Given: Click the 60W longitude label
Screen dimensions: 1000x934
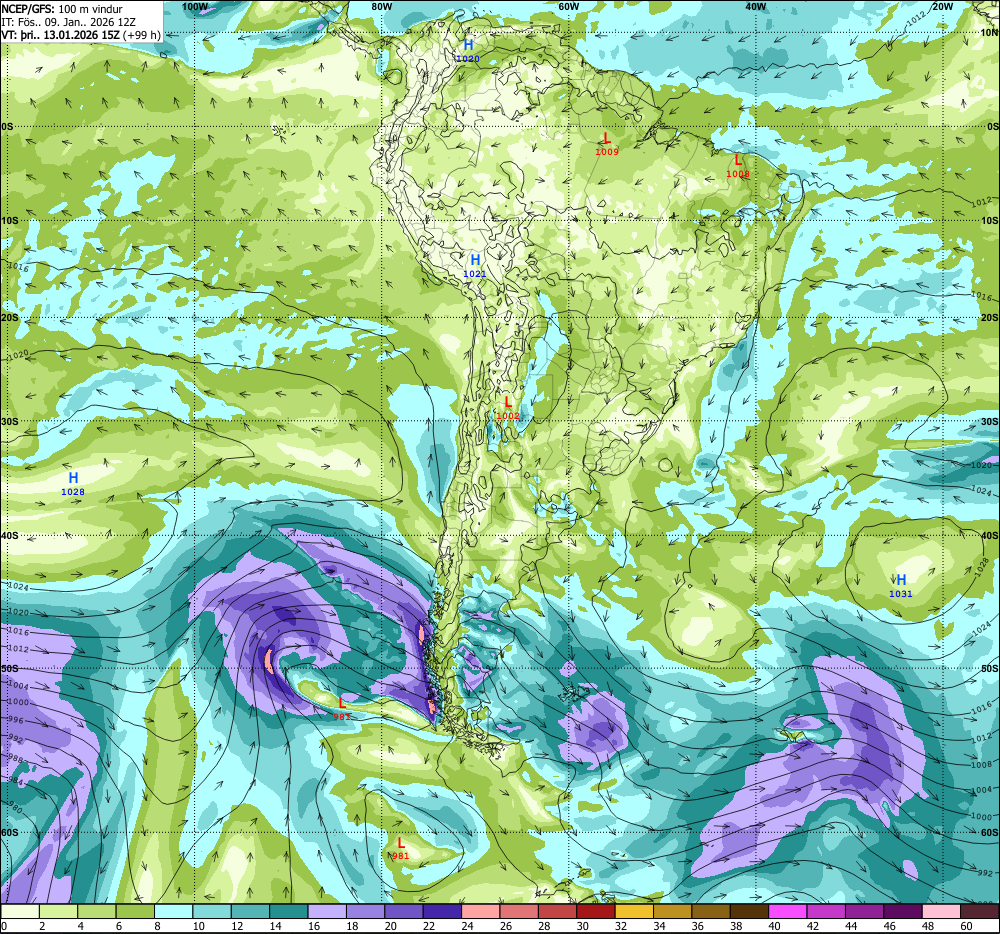Looking at the screenshot, I should click(568, 6).
